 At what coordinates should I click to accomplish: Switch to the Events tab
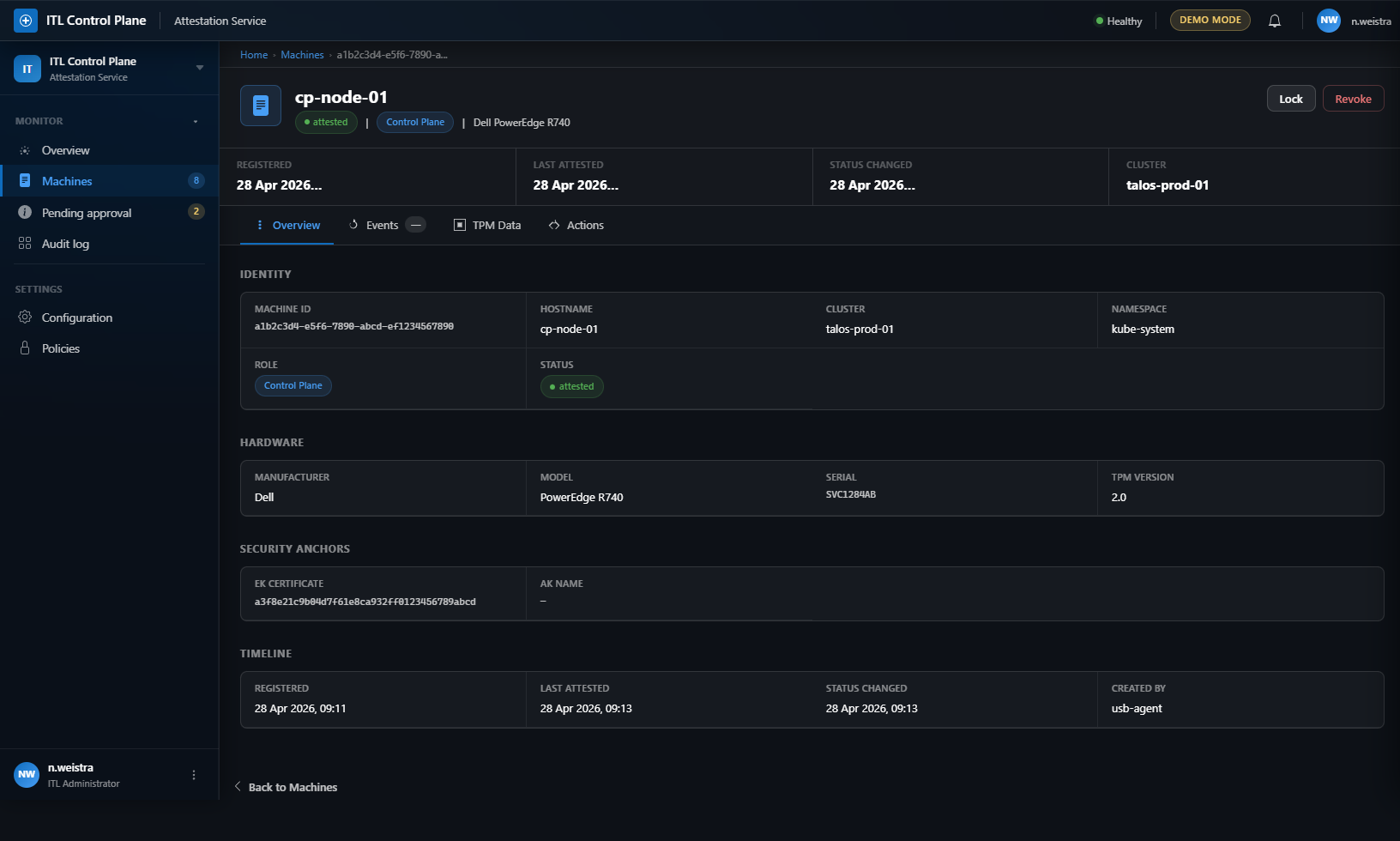386,225
